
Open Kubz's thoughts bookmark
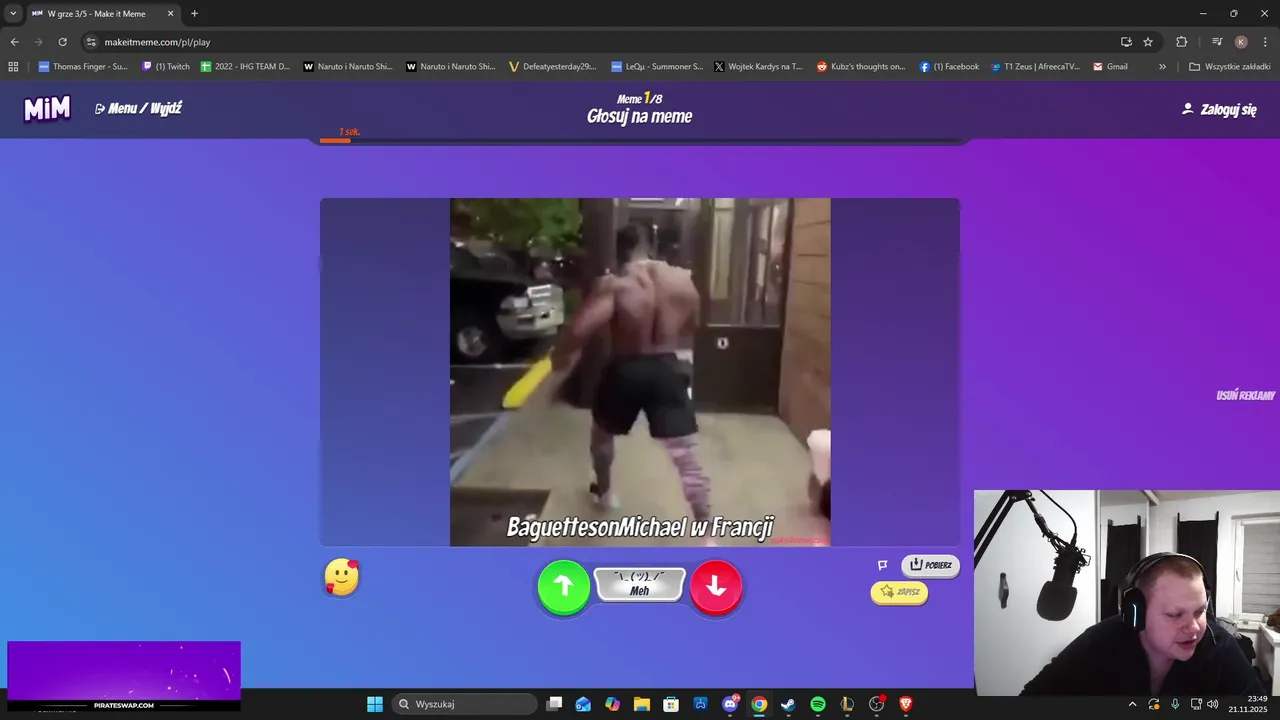click(861, 67)
